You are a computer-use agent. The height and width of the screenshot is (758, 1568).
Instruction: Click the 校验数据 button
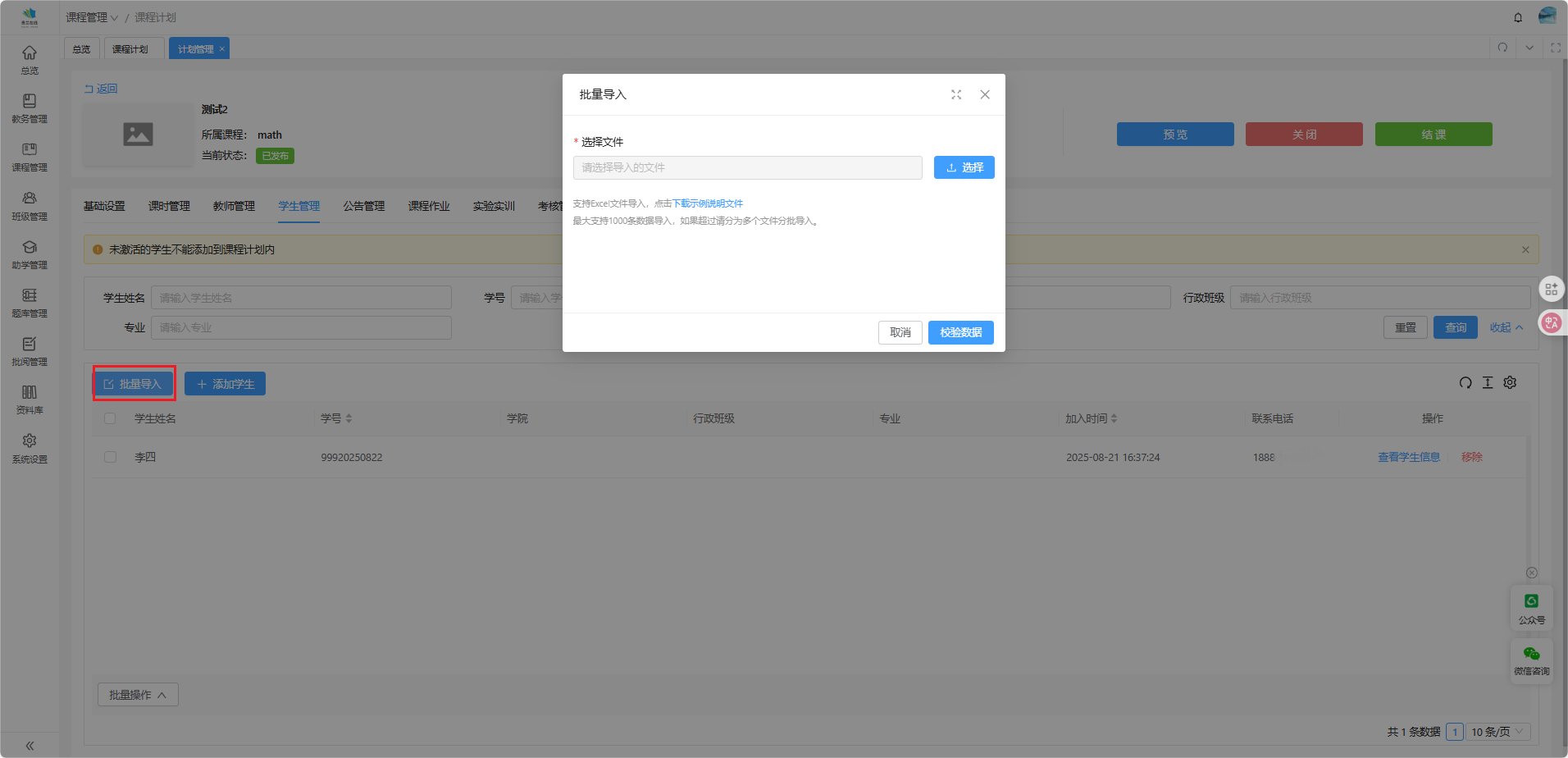click(x=960, y=332)
